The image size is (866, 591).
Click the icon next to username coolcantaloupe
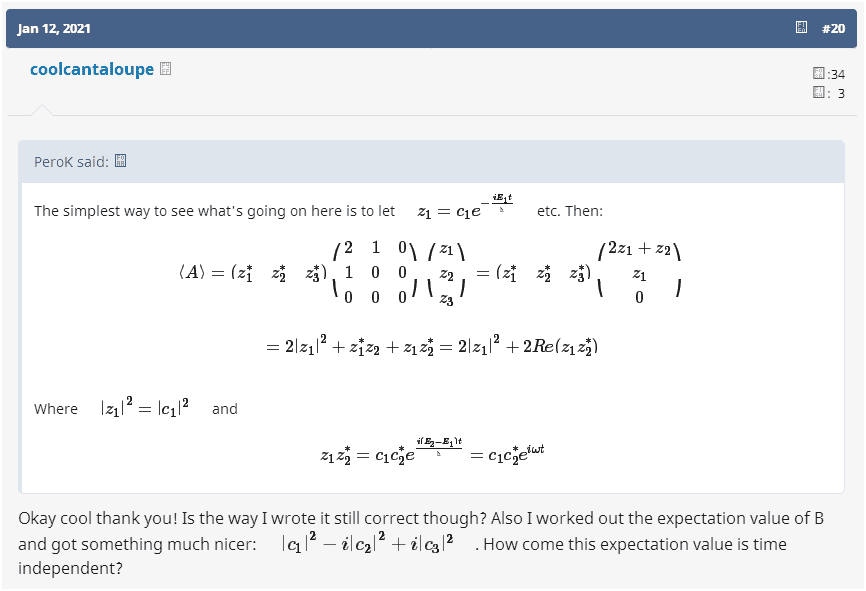166,69
